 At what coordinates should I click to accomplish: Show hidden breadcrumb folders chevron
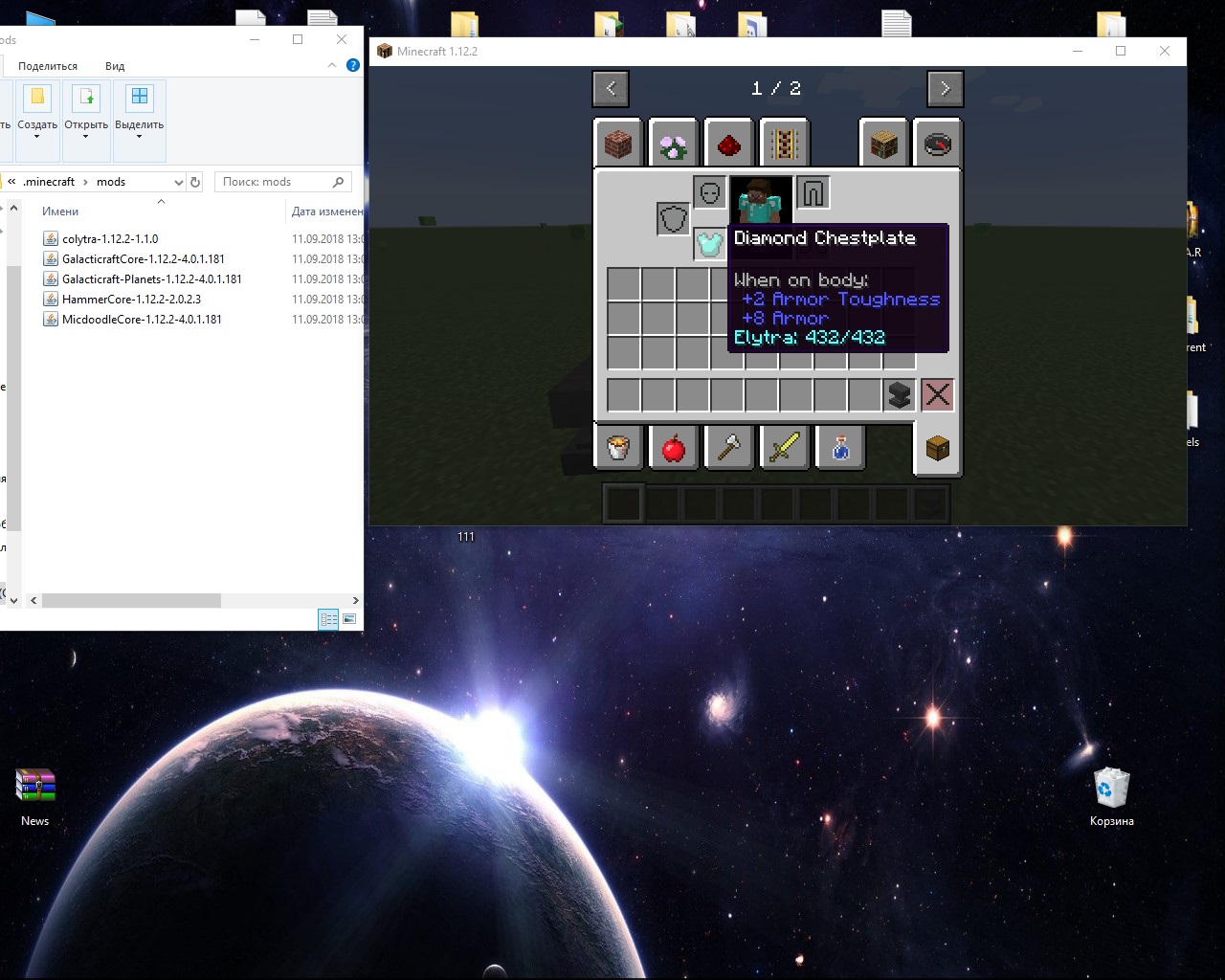pyautogui.click(x=11, y=181)
